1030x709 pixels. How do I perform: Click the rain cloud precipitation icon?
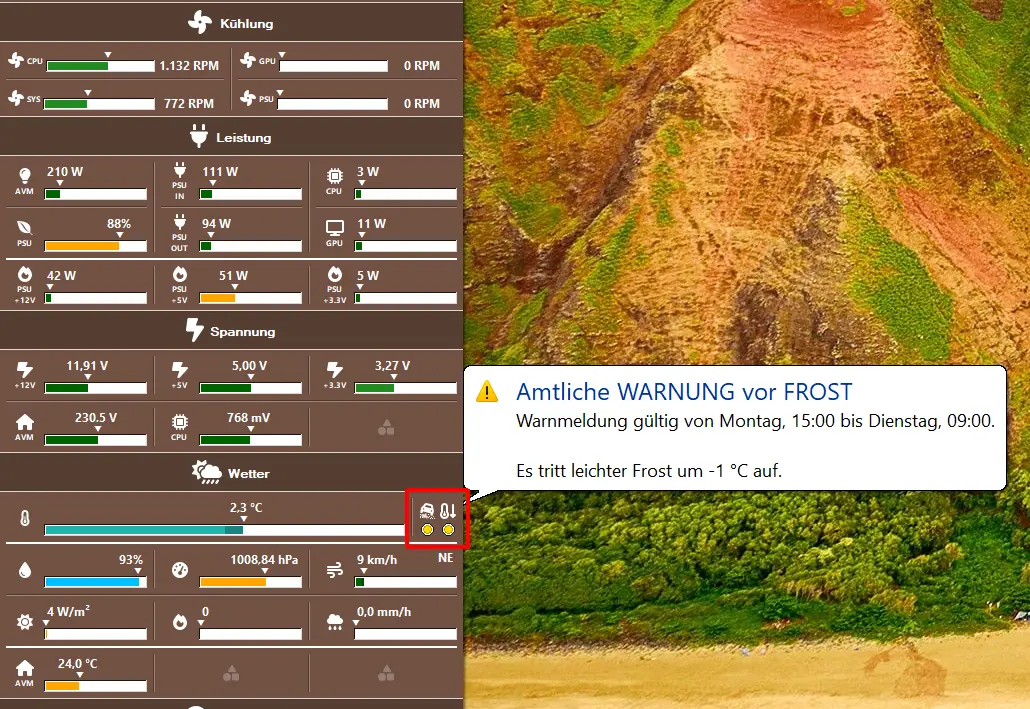coord(334,622)
